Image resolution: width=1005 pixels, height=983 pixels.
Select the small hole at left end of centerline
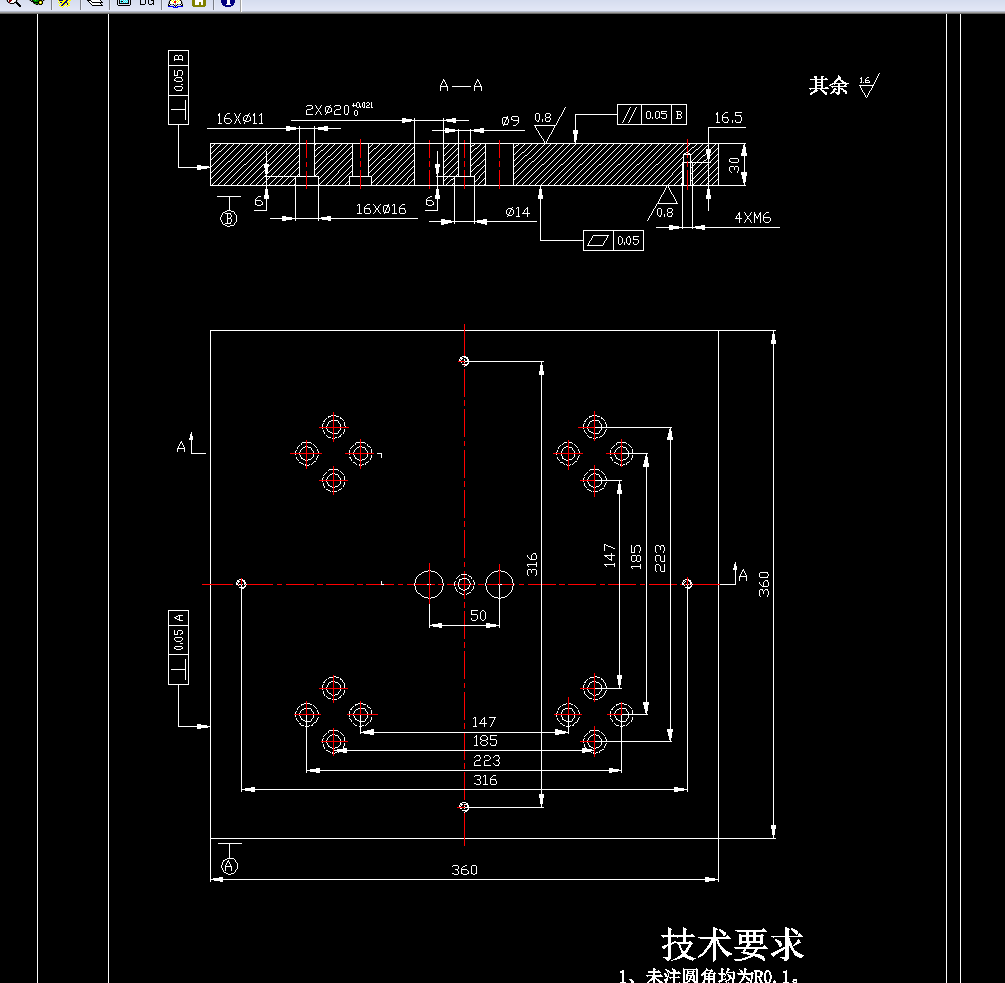(241, 584)
